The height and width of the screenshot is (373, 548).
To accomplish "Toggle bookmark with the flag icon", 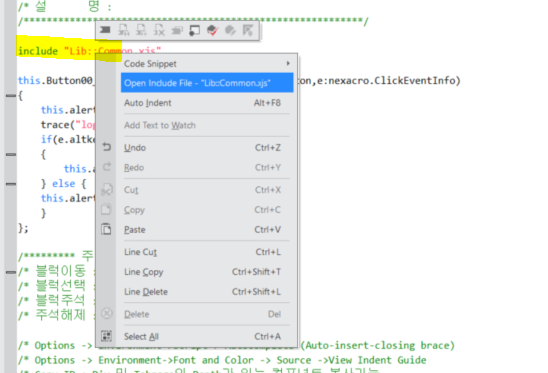I will click(105, 30).
